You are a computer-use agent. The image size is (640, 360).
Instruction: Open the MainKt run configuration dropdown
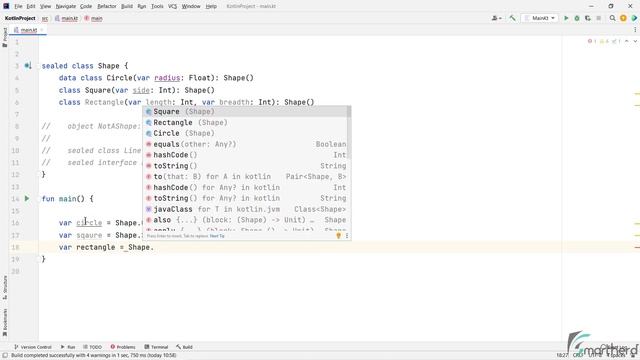(540, 18)
